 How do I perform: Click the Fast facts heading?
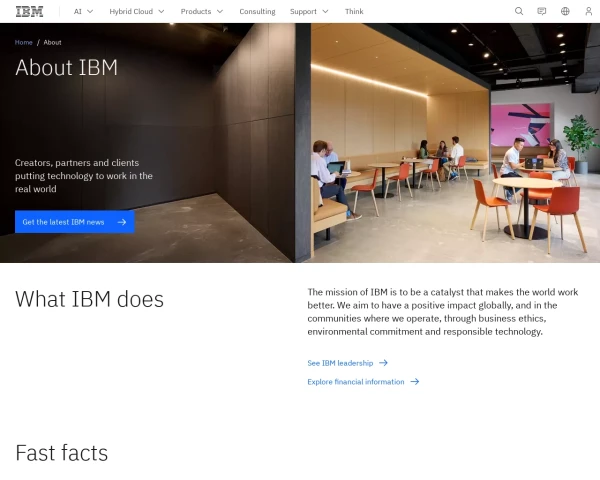pyautogui.click(x=62, y=453)
